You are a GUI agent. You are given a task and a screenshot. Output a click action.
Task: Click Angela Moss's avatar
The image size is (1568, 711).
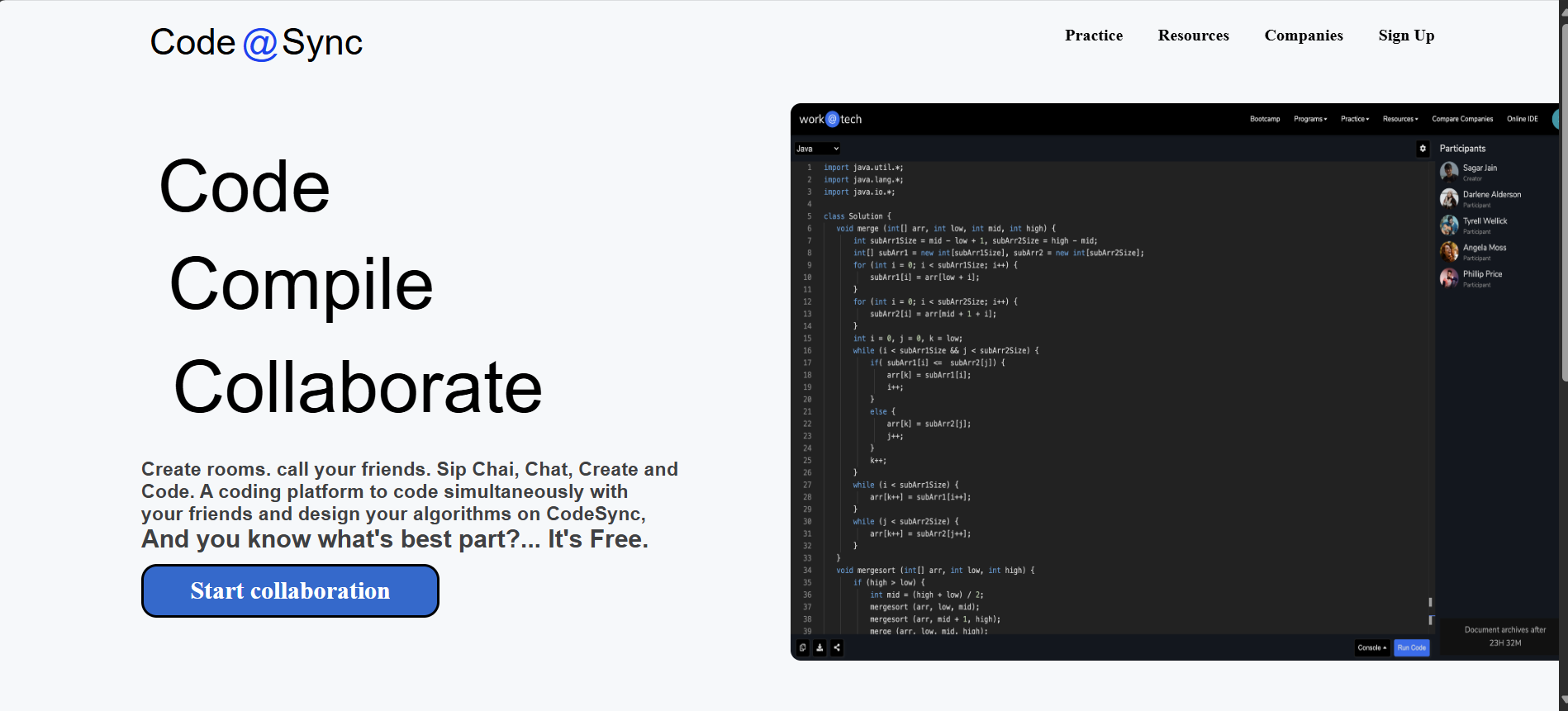[x=1449, y=251]
